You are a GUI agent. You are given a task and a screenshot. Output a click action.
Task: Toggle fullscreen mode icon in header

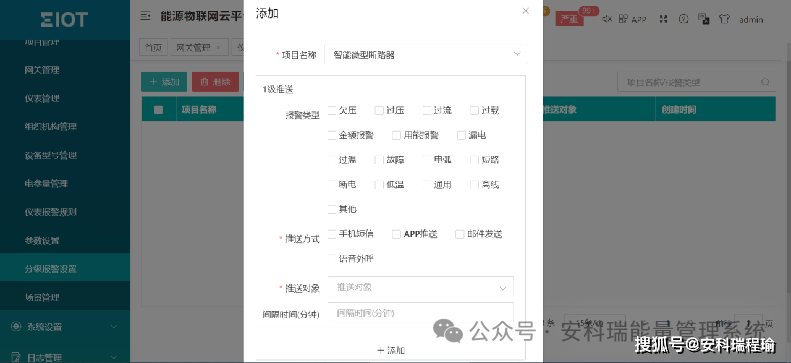[x=663, y=19]
